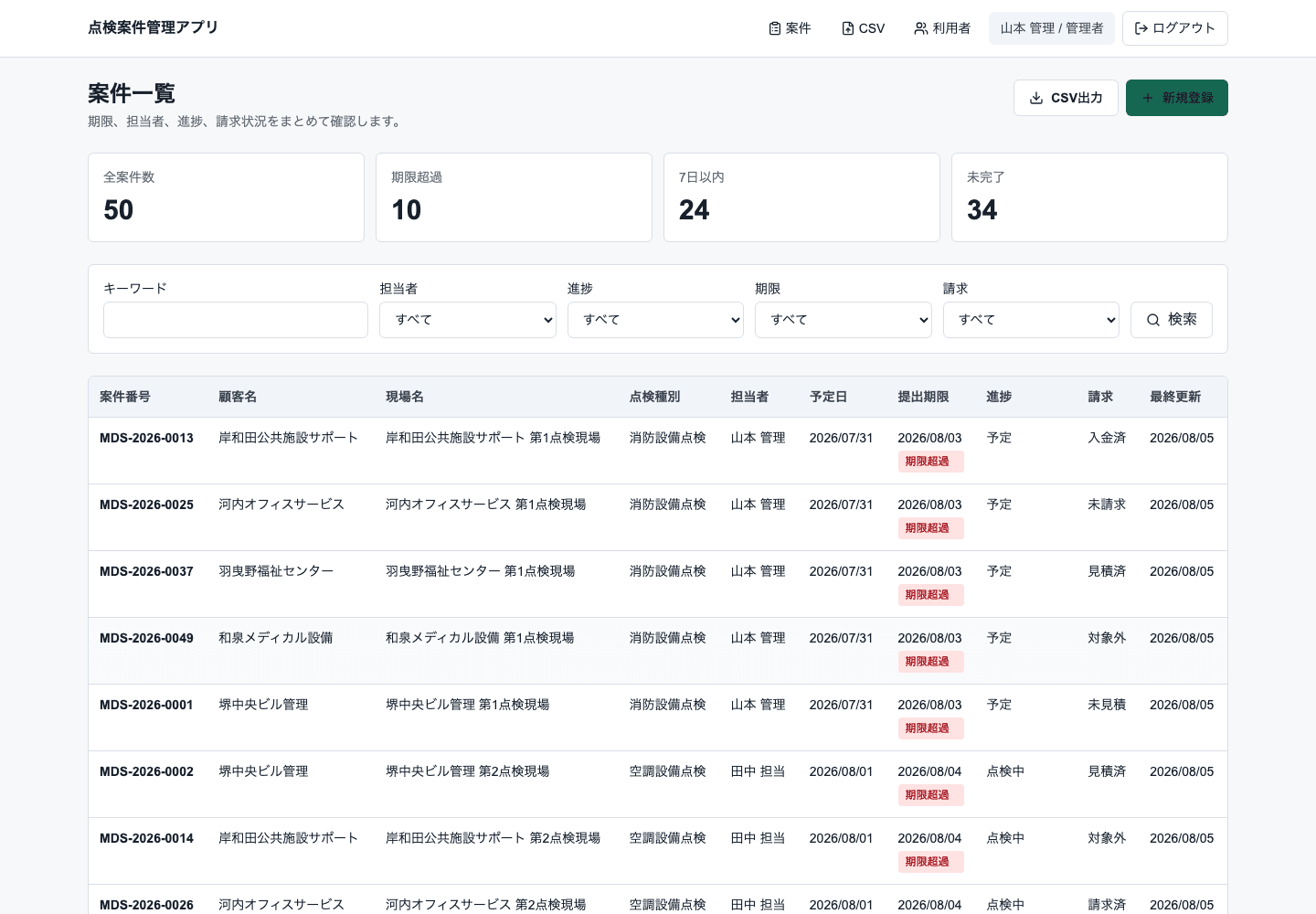Open case MDS-2026-0013
Screen dimensions: 1316x914
[x=146, y=438]
